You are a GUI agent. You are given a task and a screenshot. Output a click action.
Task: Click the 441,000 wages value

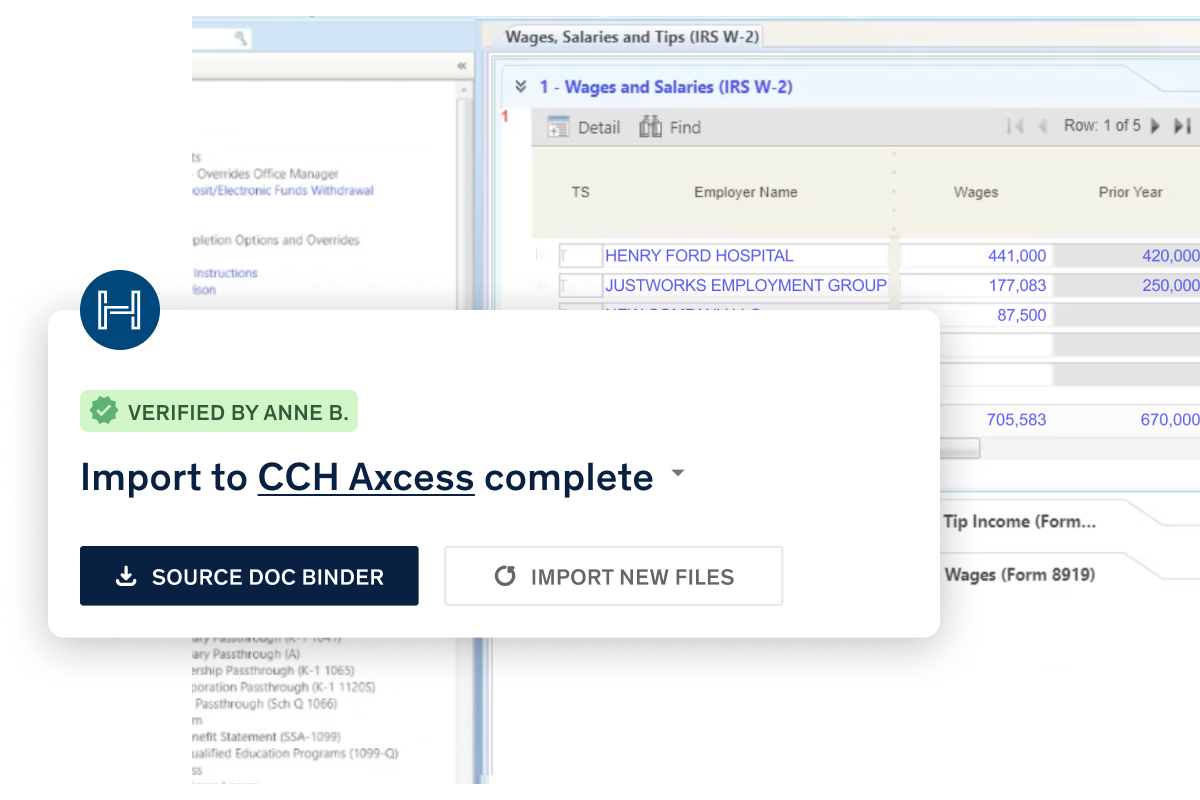(x=1016, y=256)
